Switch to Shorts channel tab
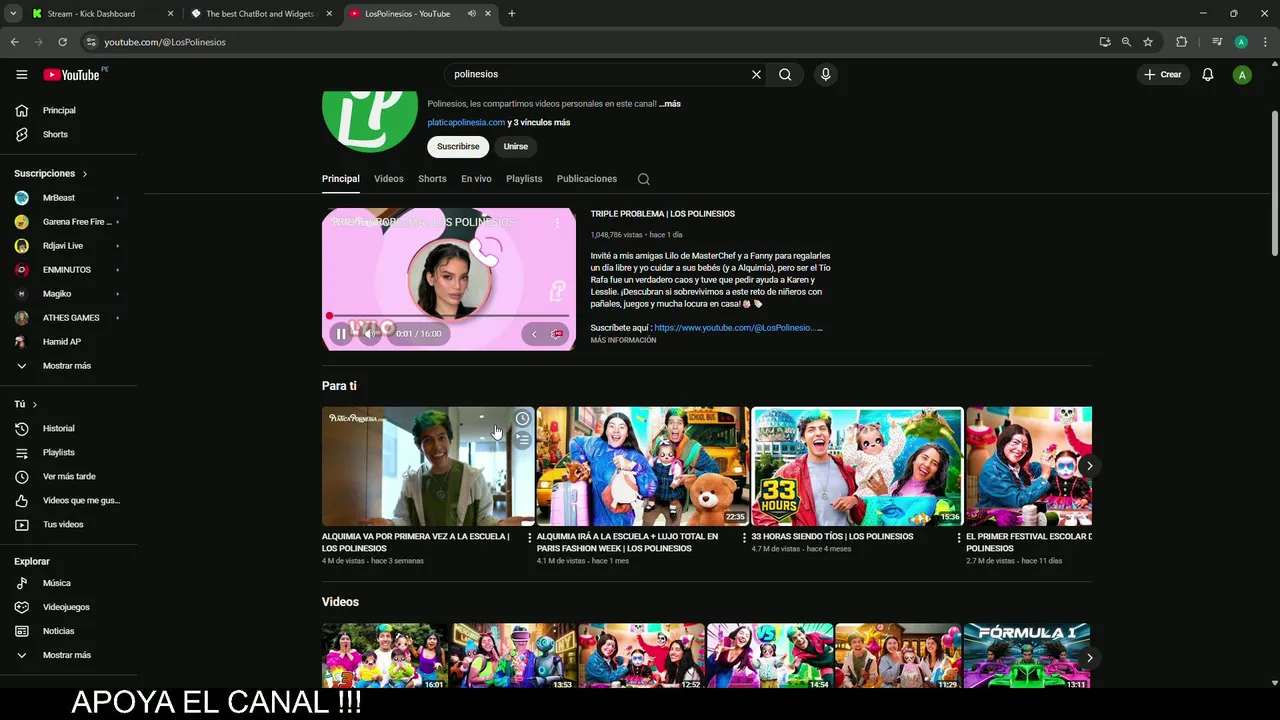 click(x=432, y=179)
